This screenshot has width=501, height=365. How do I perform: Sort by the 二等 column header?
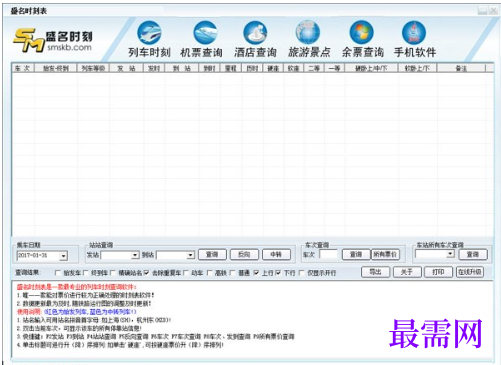[x=314, y=68]
